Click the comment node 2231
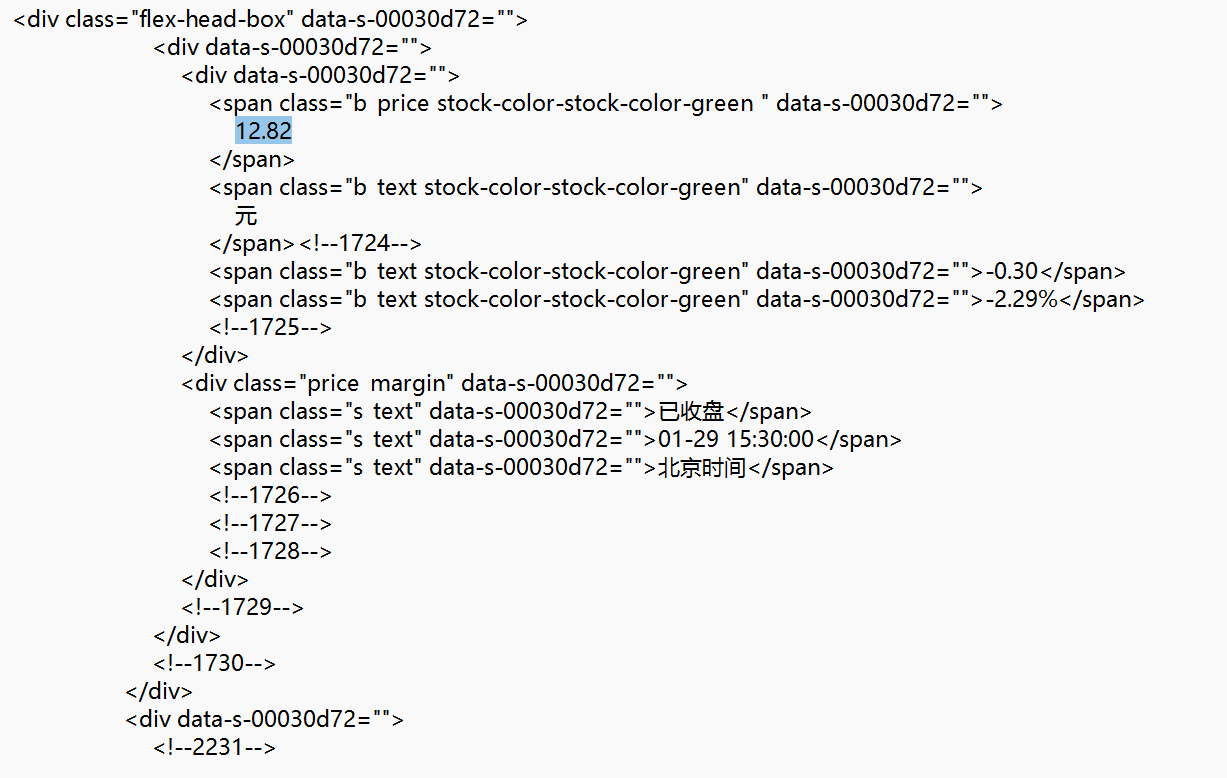Image resolution: width=1227 pixels, height=778 pixels. tap(214, 747)
